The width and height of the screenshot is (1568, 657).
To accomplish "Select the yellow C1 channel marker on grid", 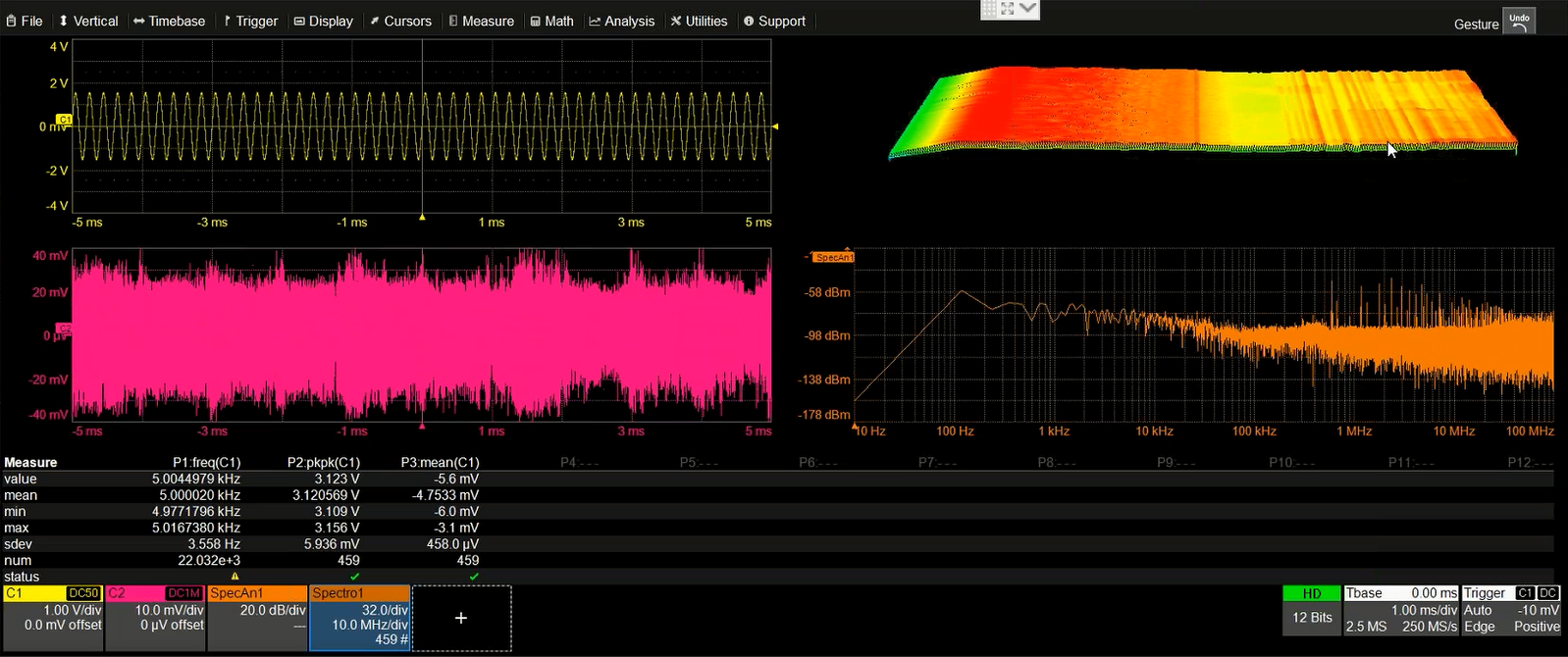I will point(64,120).
